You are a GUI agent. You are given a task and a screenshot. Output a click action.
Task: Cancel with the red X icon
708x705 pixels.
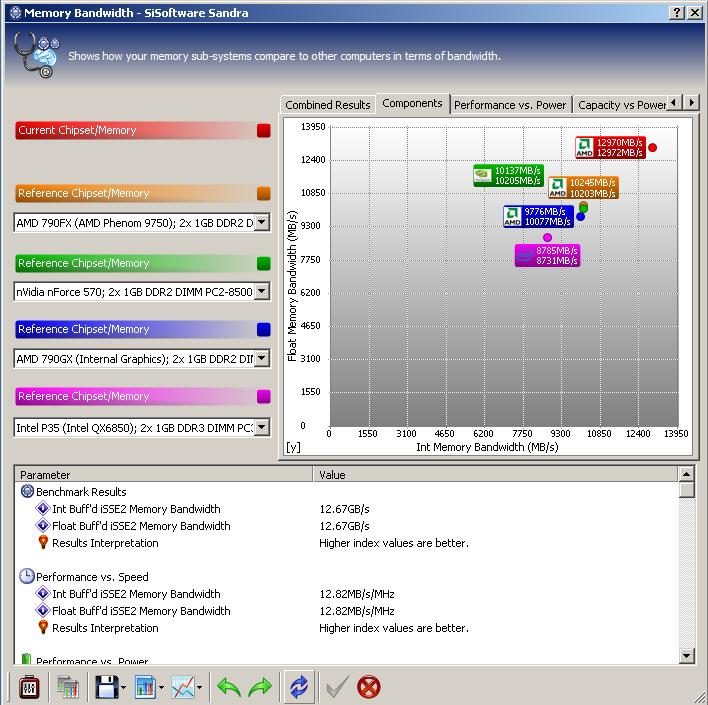(x=368, y=687)
